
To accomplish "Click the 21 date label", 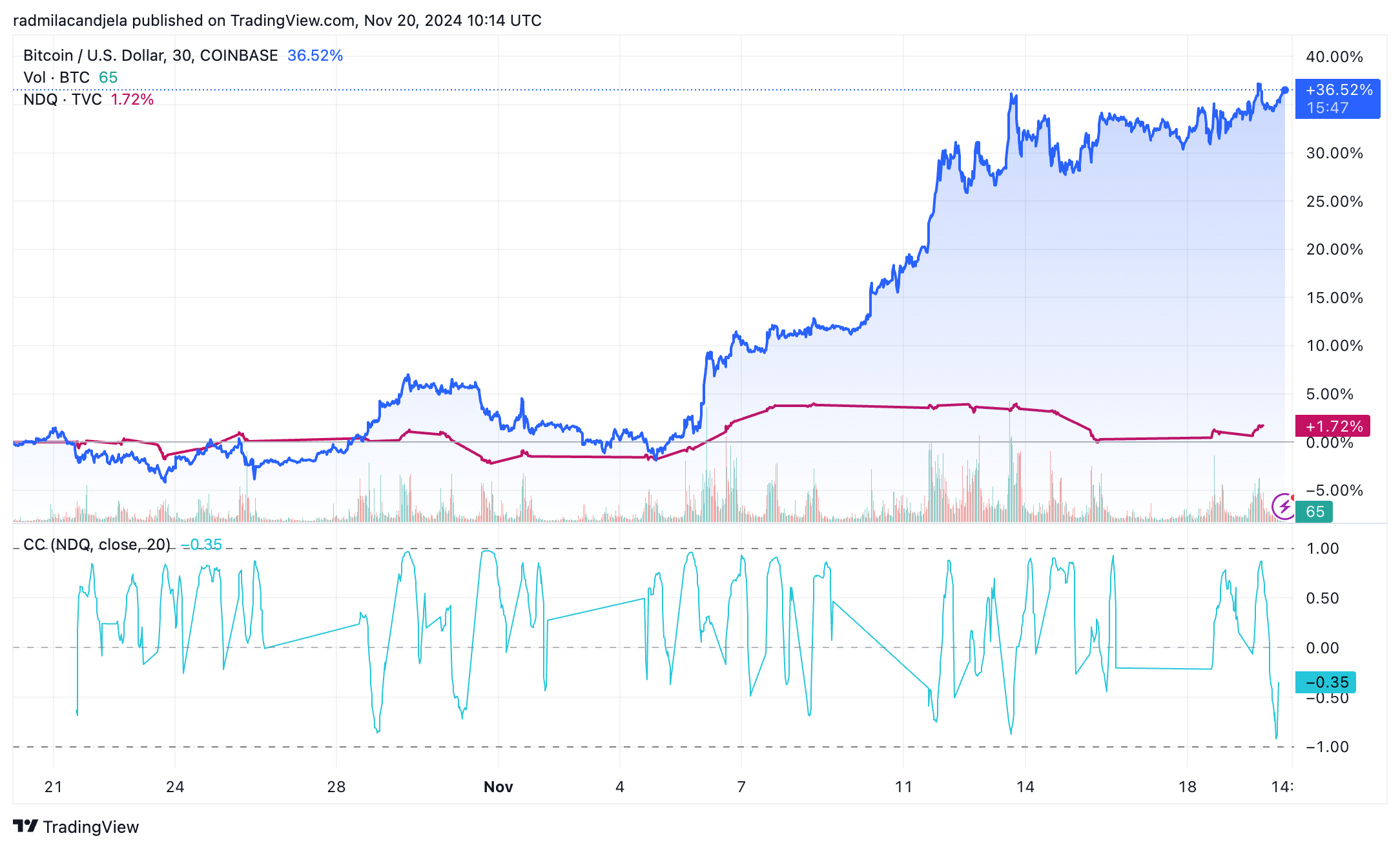I will click(x=54, y=787).
